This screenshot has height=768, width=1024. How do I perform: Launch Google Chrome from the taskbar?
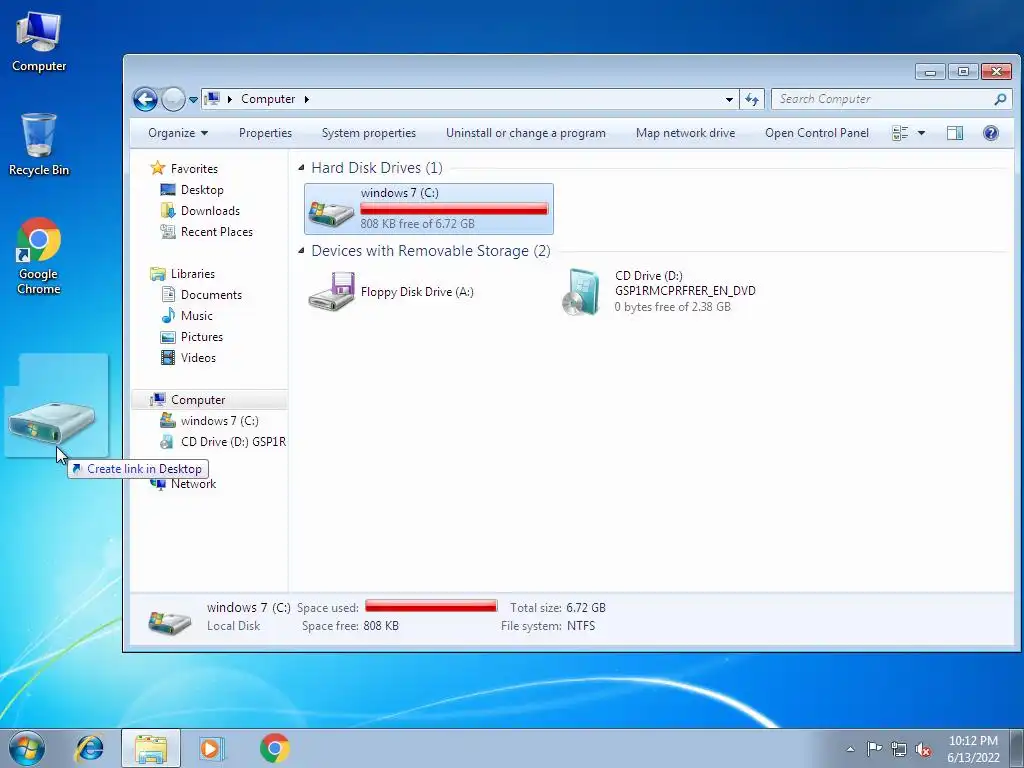(x=274, y=748)
